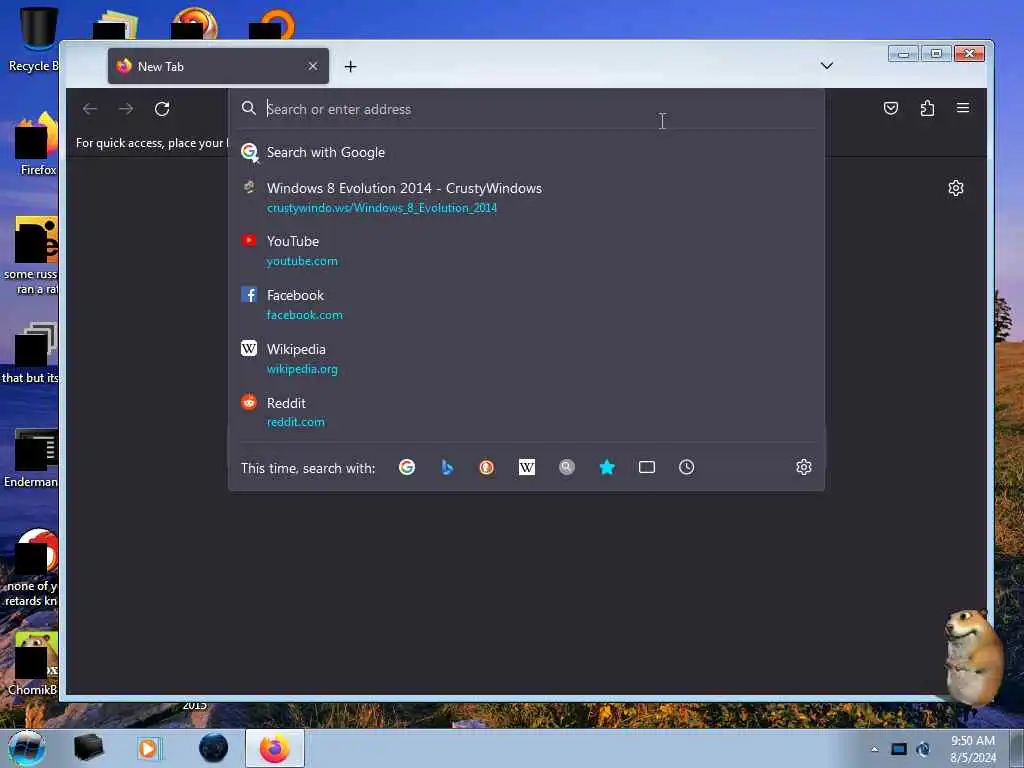Image resolution: width=1024 pixels, height=768 pixels.
Task: Open the Facebook suggestion
Action: pyautogui.click(x=526, y=304)
